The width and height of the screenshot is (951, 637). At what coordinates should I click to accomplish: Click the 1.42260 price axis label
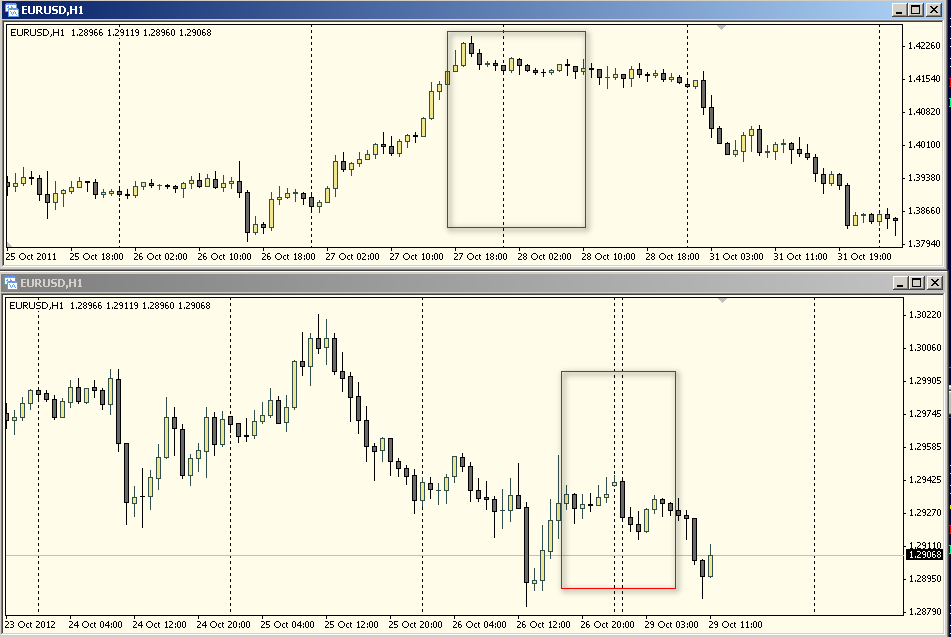[924, 46]
